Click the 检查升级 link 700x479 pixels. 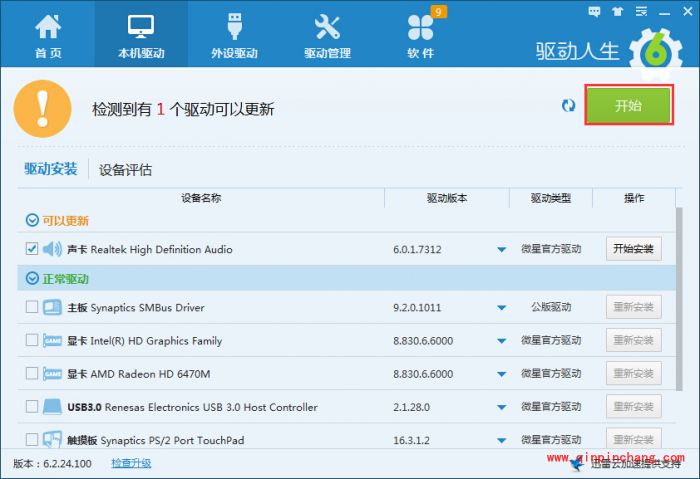click(x=131, y=463)
